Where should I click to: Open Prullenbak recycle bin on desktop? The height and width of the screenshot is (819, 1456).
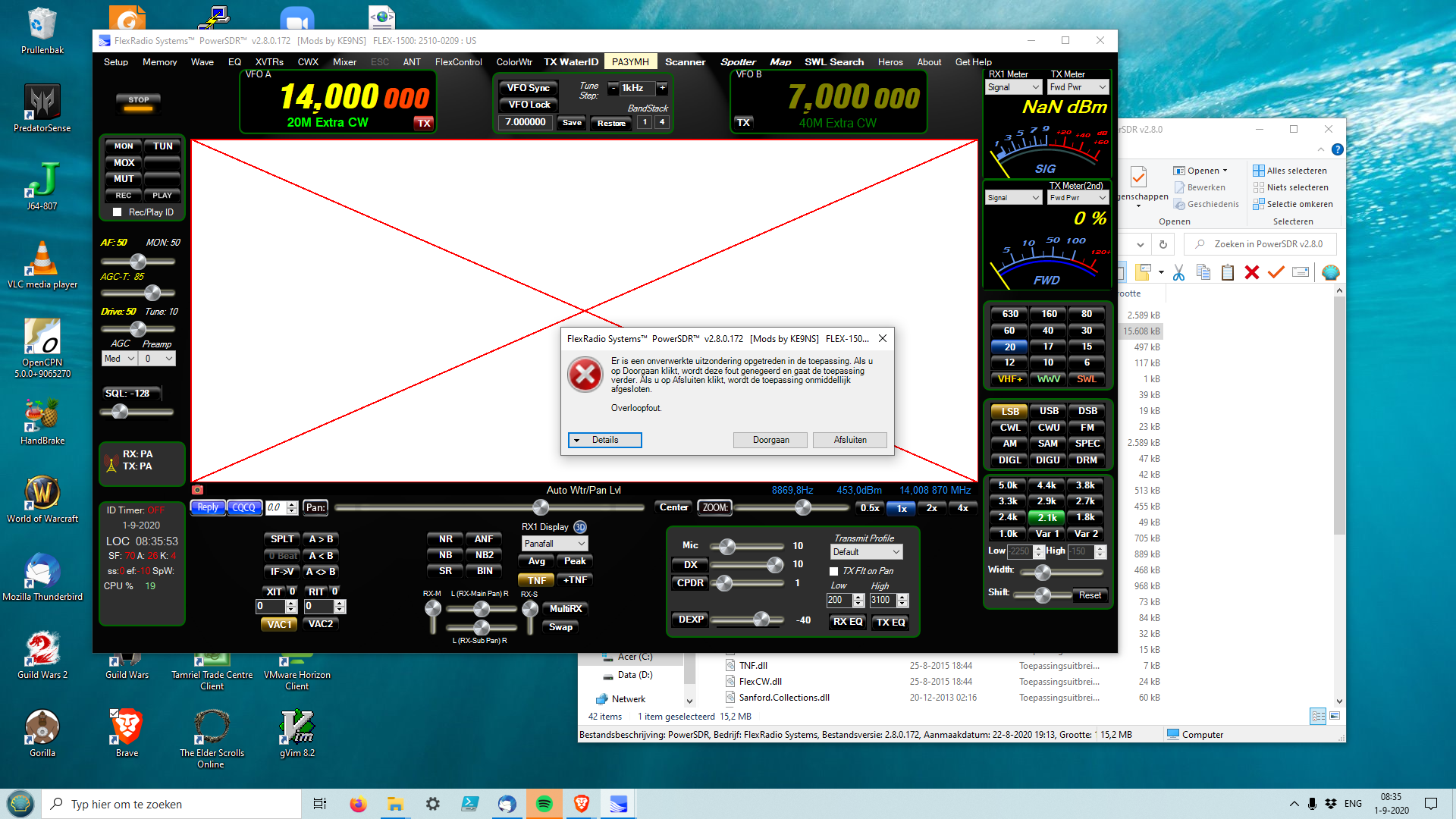(42, 32)
